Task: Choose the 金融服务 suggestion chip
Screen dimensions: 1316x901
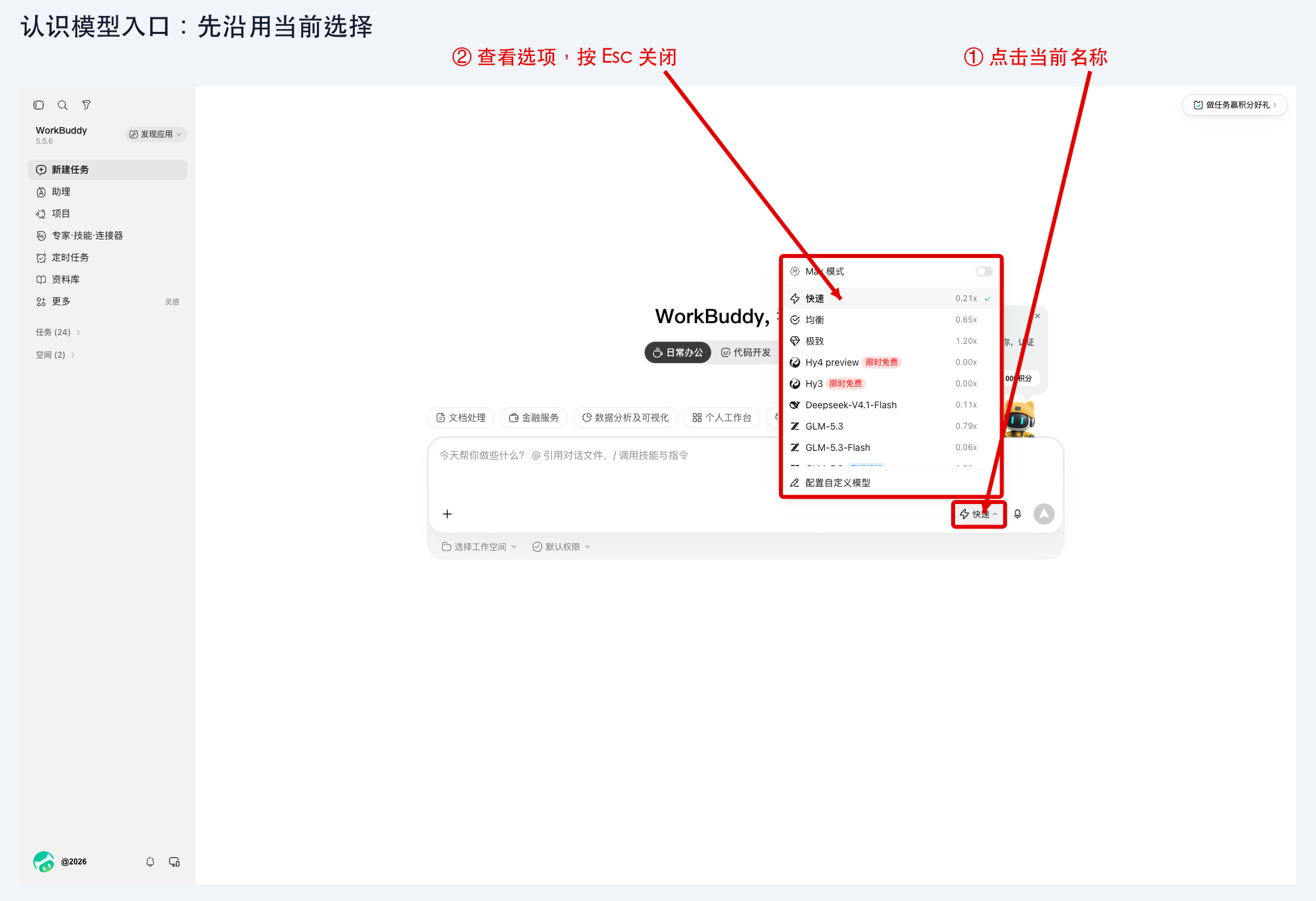Action: tap(534, 418)
